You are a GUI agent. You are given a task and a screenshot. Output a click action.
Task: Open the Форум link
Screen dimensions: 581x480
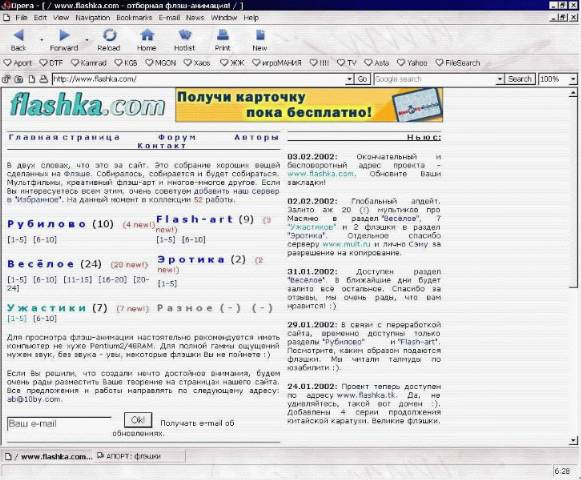click(177, 137)
